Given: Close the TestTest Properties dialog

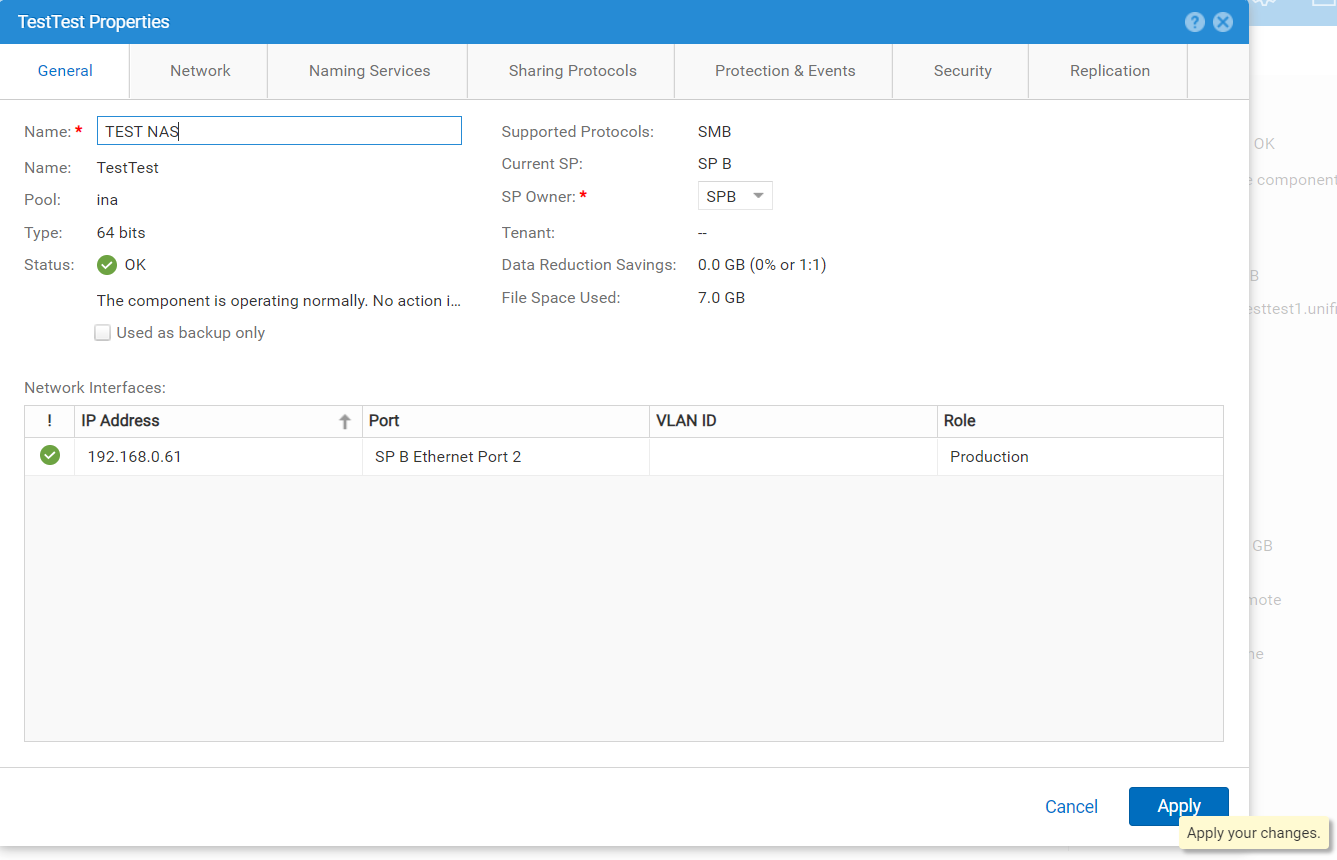Looking at the screenshot, I should pyautogui.click(x=1223, y=21).
